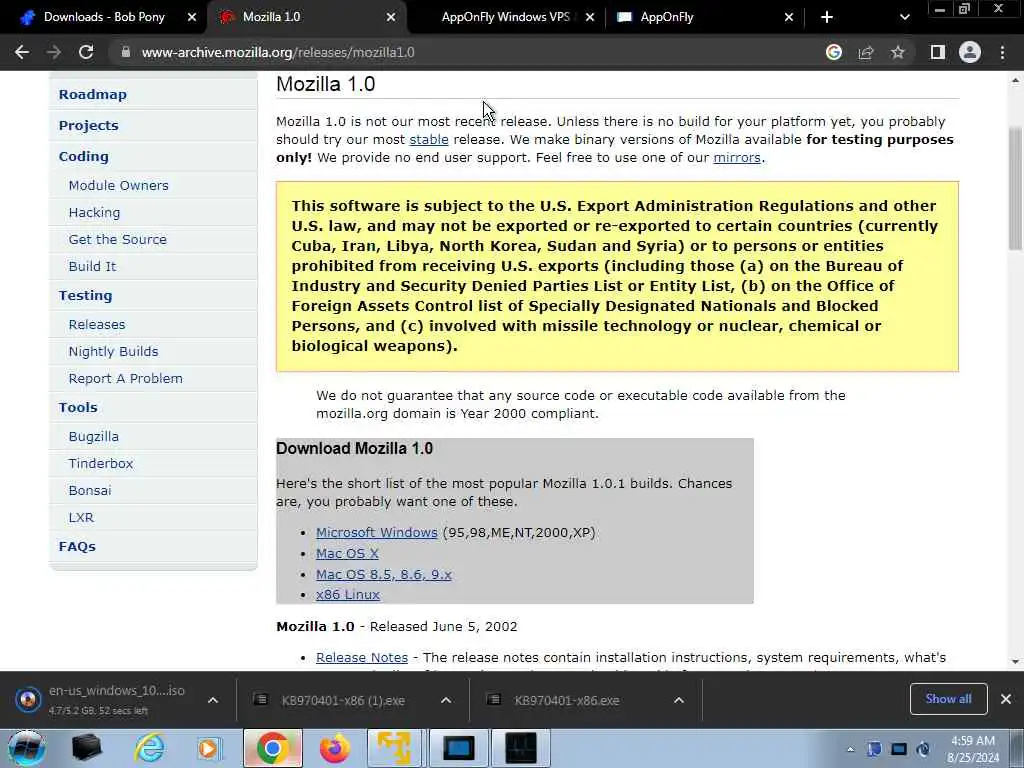The image size is (1024, 768).
Task: Close the Downloads - Bob Pony tab
Action: pos(191,17)
